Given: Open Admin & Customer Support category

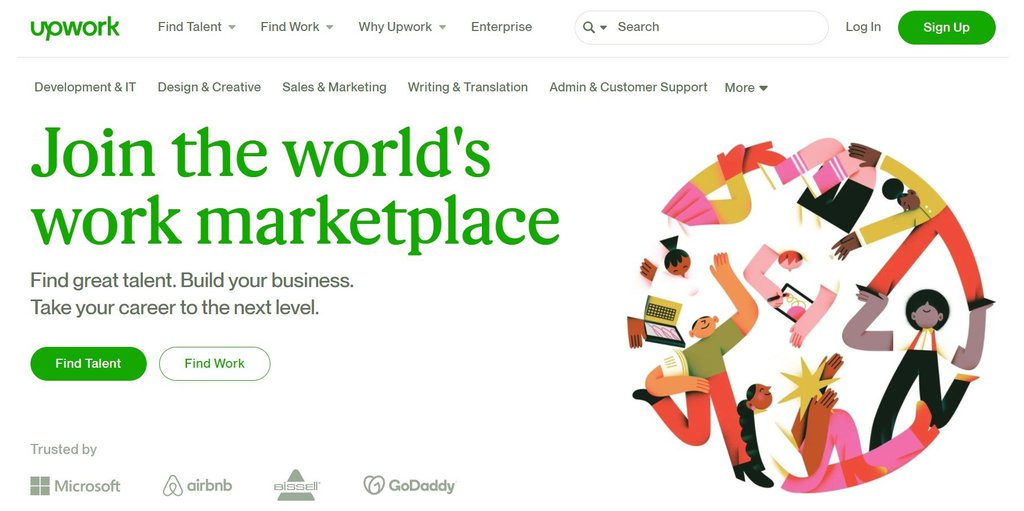Looking at the screenshot, I should (628, 87).
